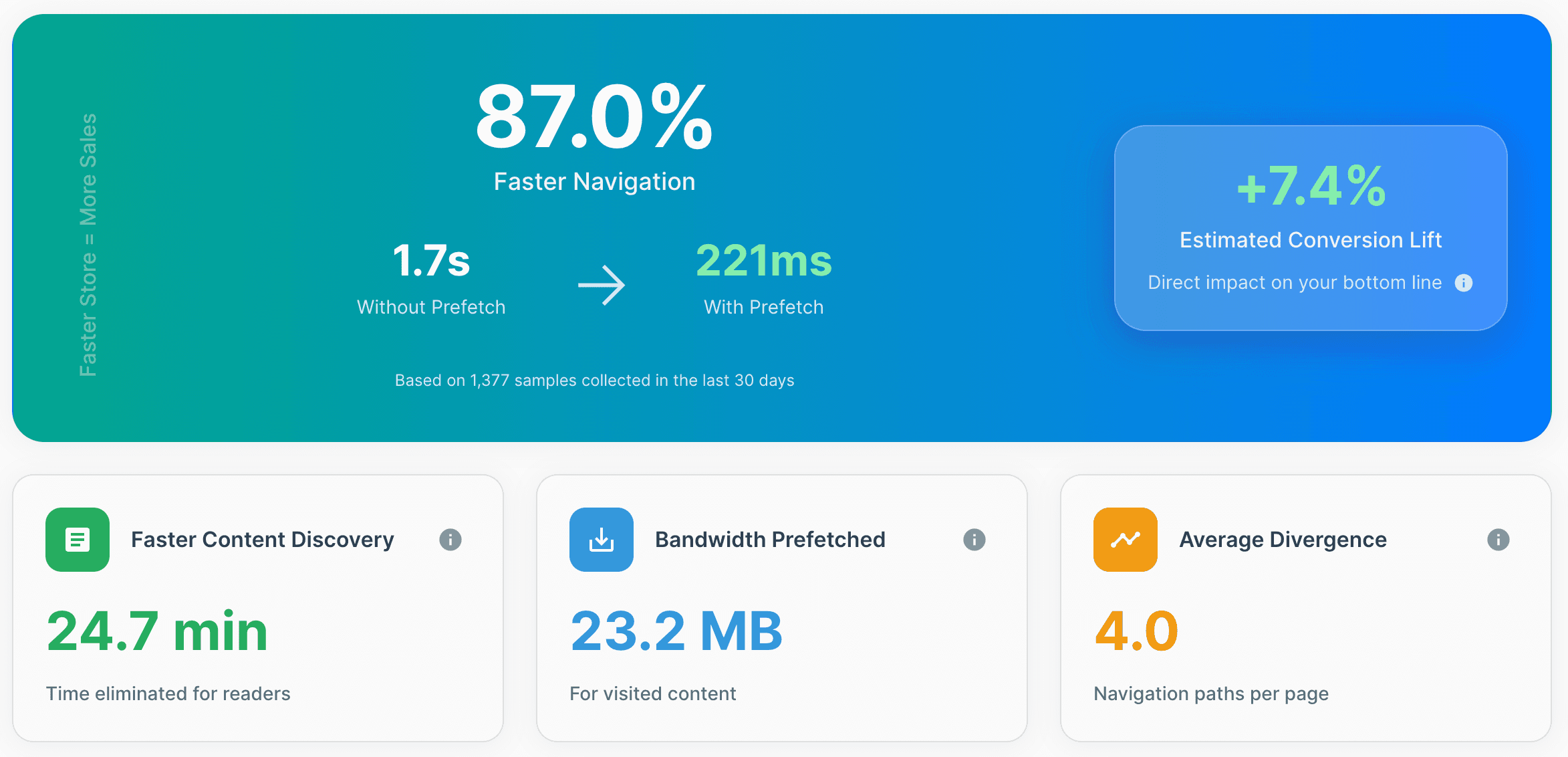Click the green Faster Content Discovery document icon

[77, 540]
